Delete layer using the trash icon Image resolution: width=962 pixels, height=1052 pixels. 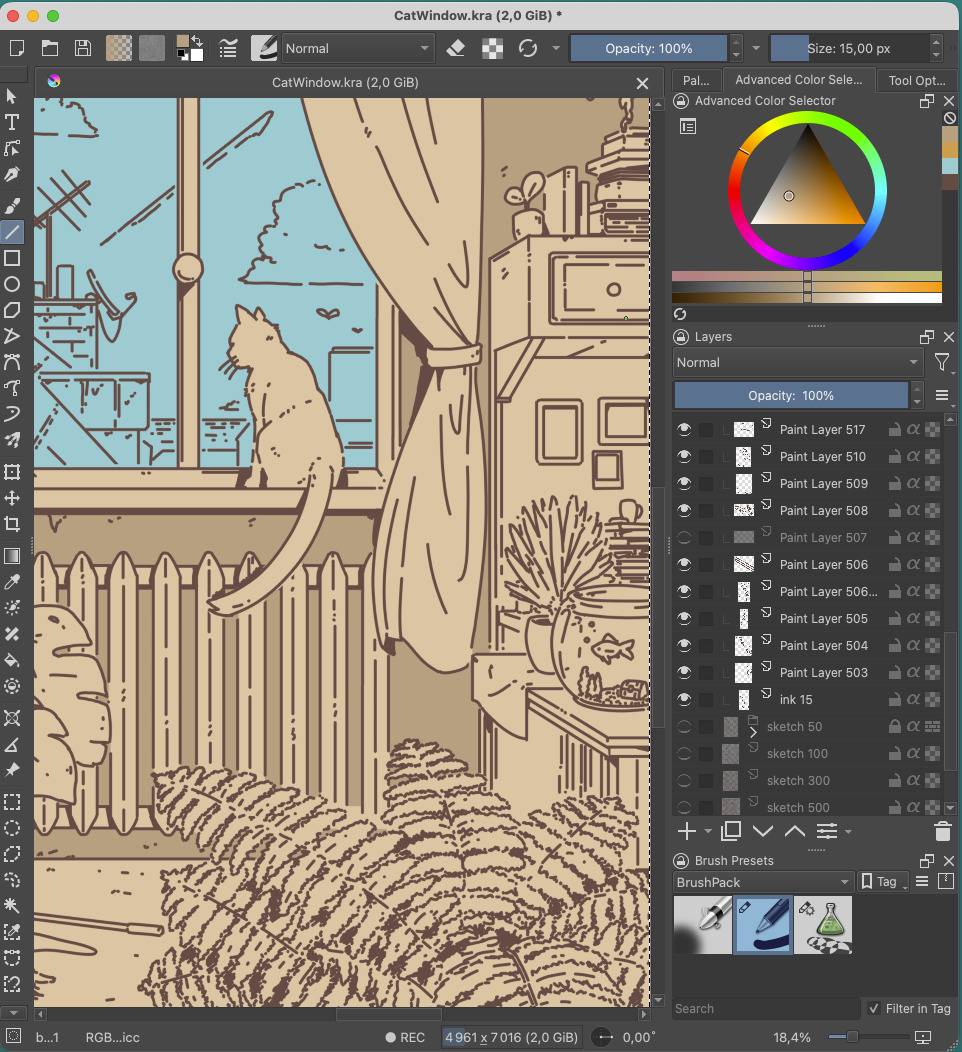point(942,831)
